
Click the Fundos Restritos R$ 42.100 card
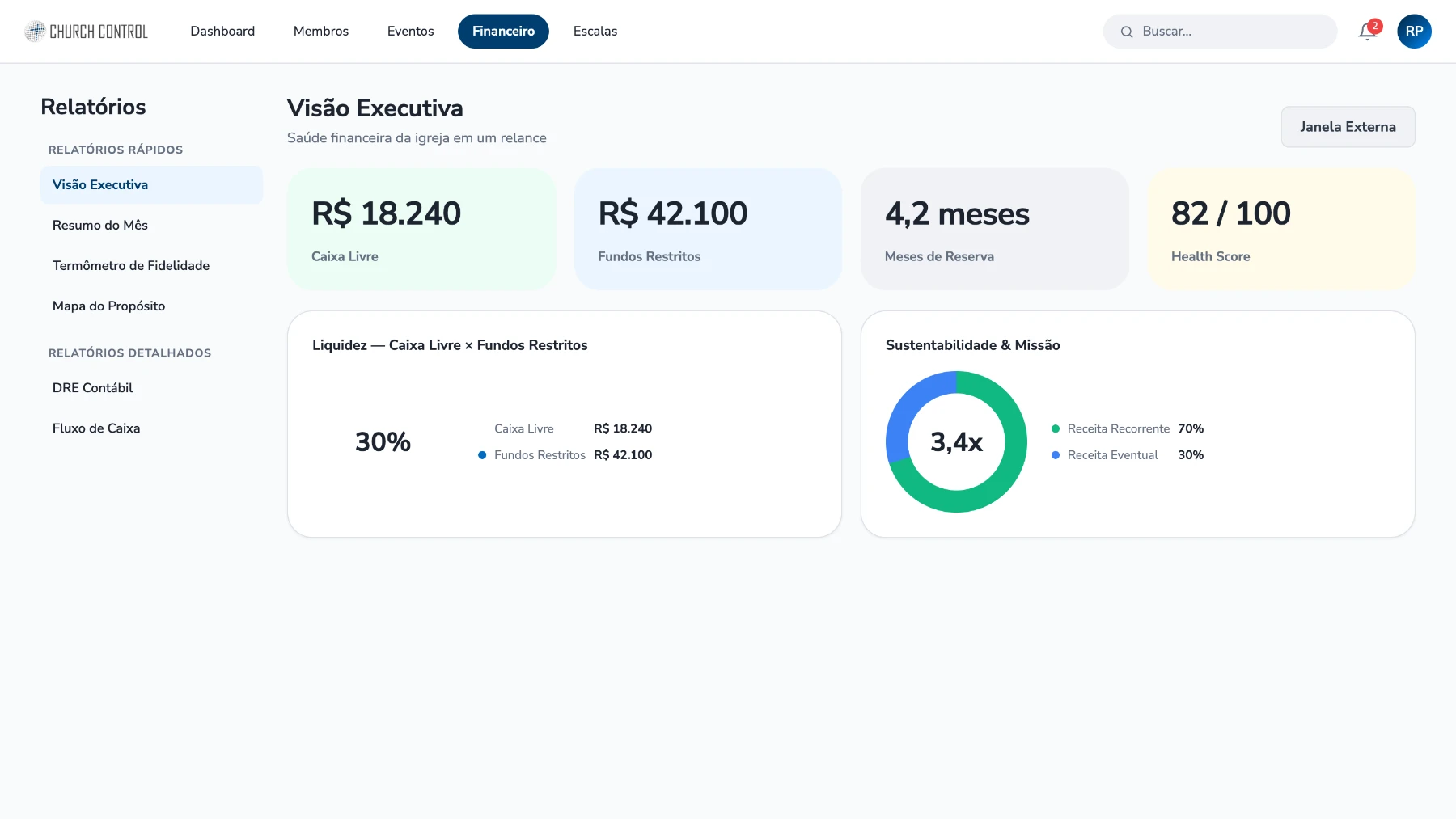pyautogui.click(x=708, y=230)
